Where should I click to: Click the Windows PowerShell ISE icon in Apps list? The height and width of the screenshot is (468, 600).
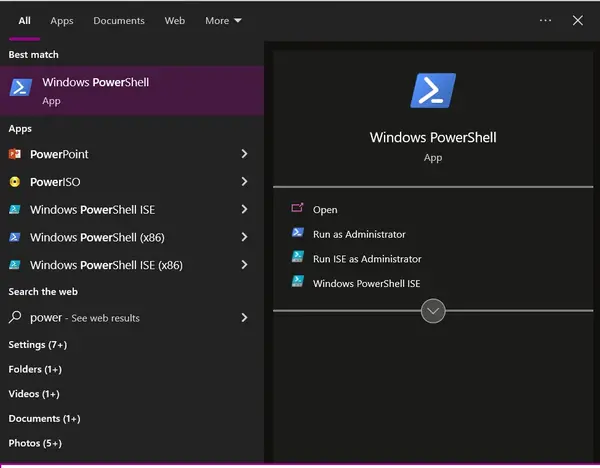[15, 209]
